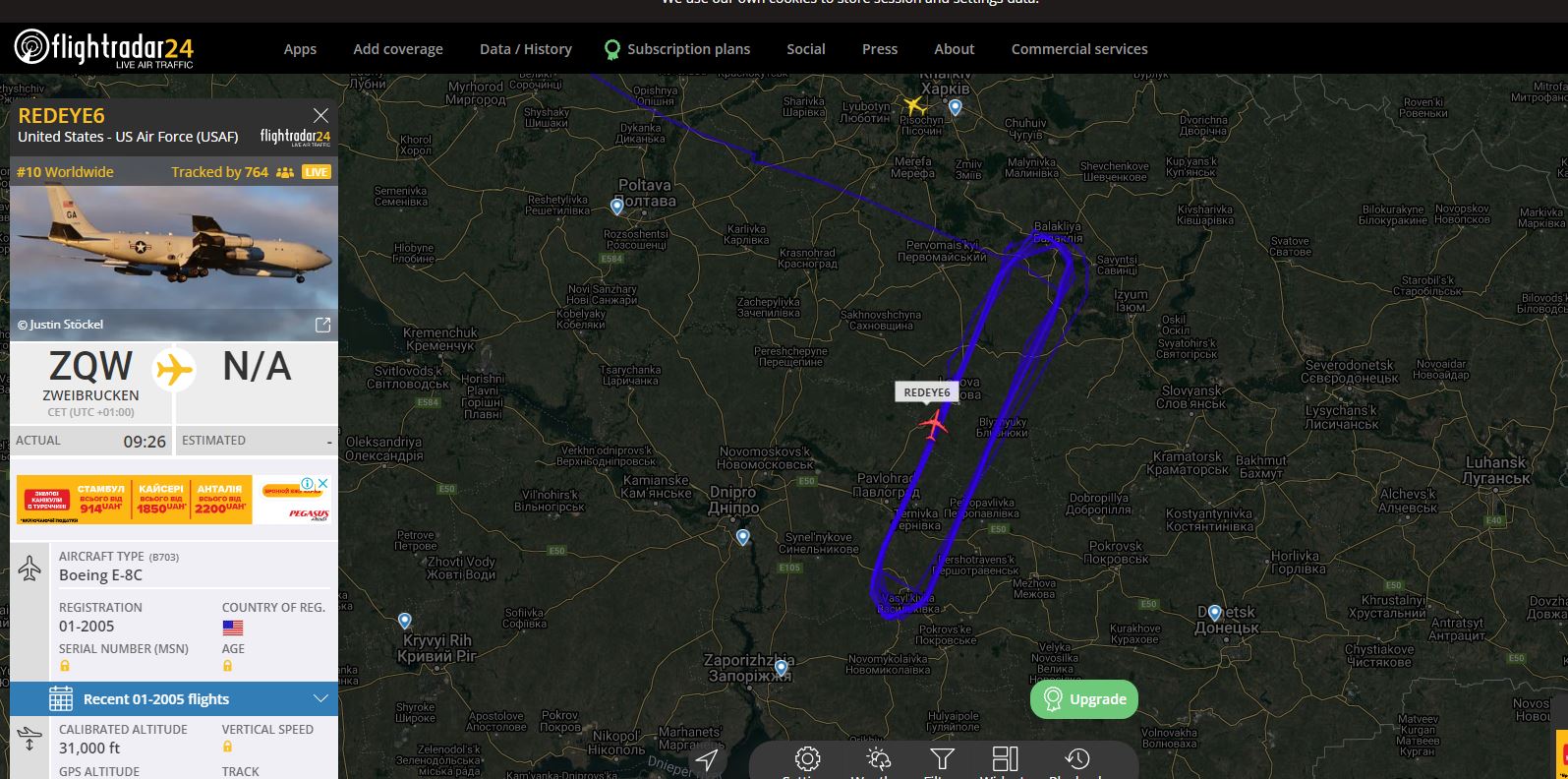Open the Weather overlay icon

pos(878,760)
